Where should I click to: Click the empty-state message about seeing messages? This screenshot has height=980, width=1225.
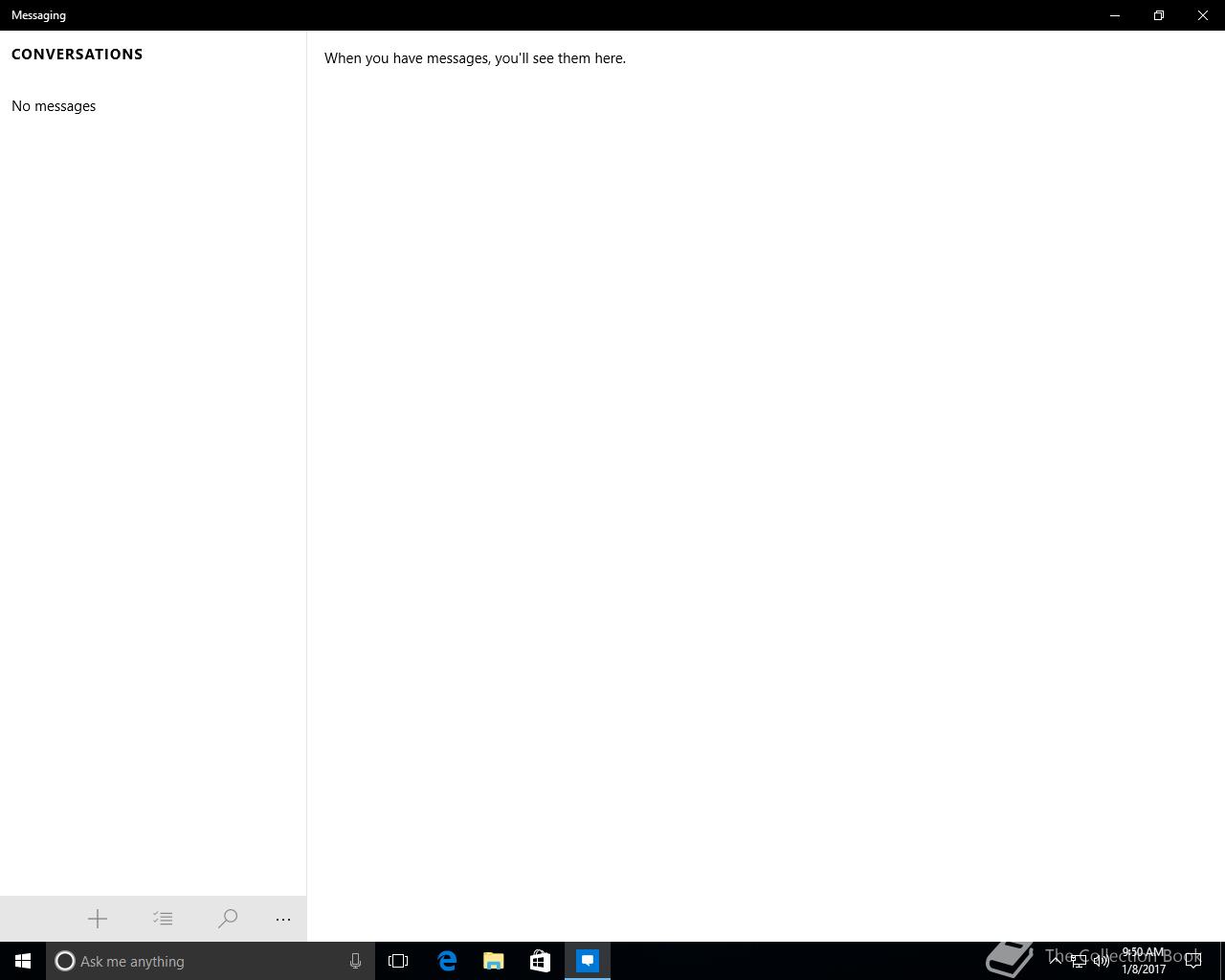point(475,58)
